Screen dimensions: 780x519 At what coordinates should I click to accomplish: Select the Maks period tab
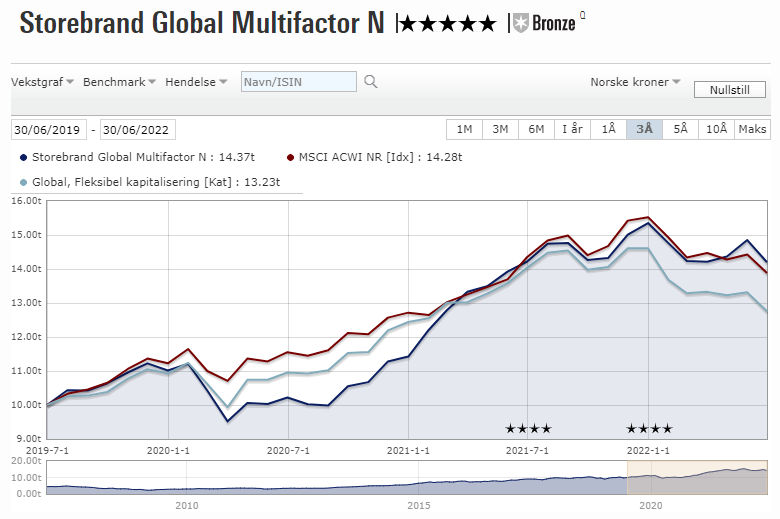click(x=752, y=129)
